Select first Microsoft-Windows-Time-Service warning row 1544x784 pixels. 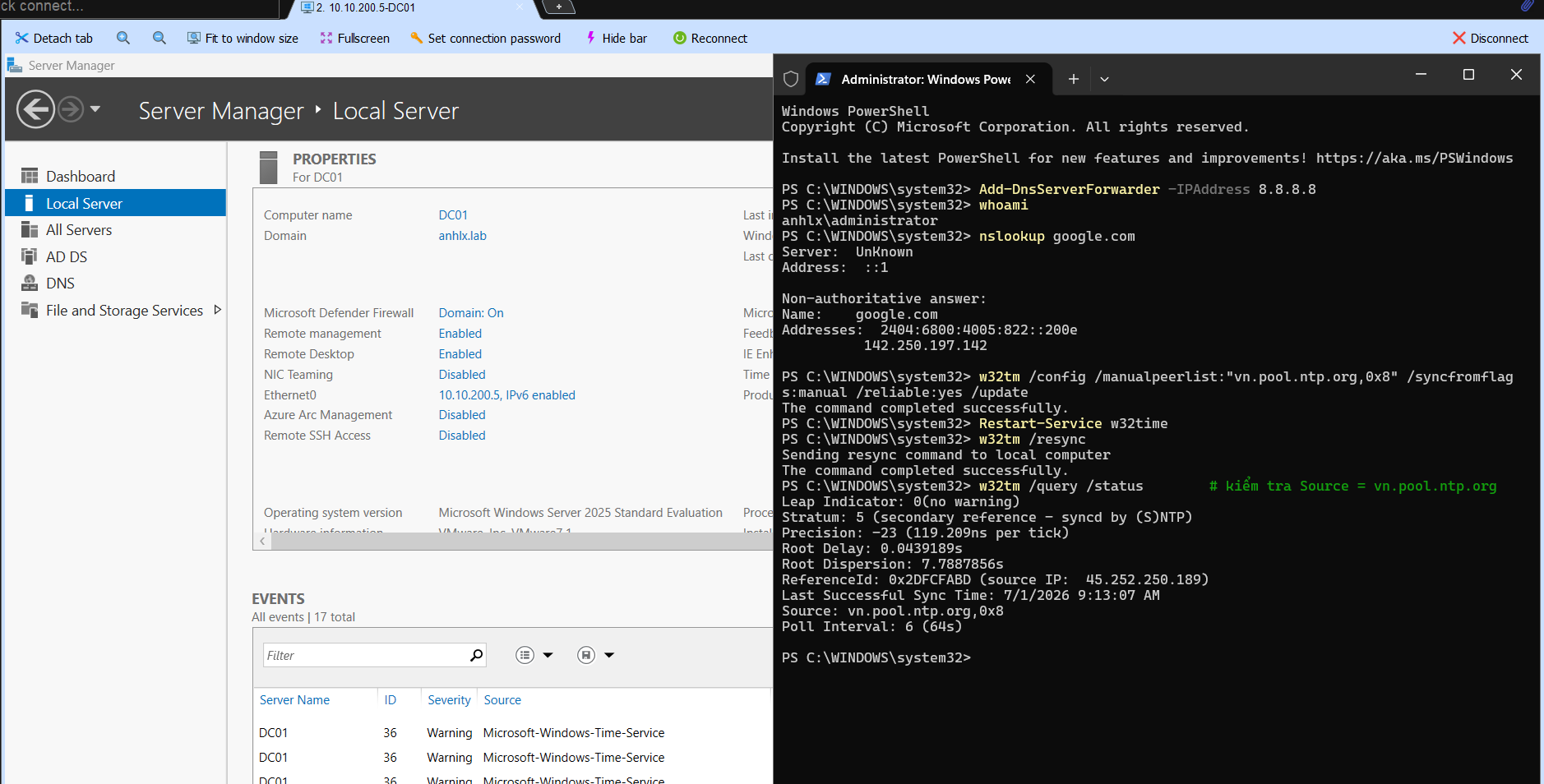[x=512, y=733]
